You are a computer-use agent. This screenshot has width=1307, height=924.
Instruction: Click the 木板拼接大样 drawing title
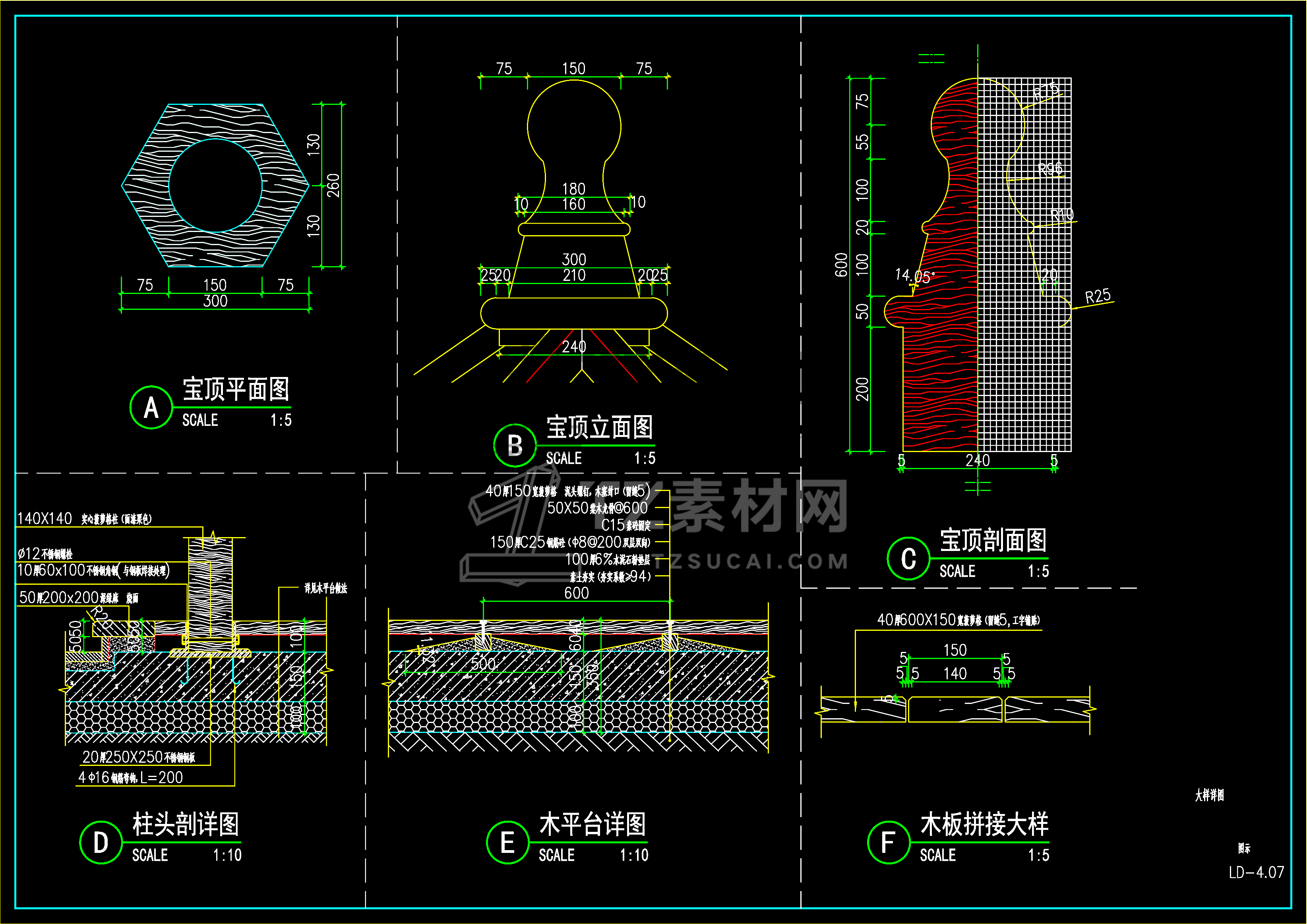(984, 824)
